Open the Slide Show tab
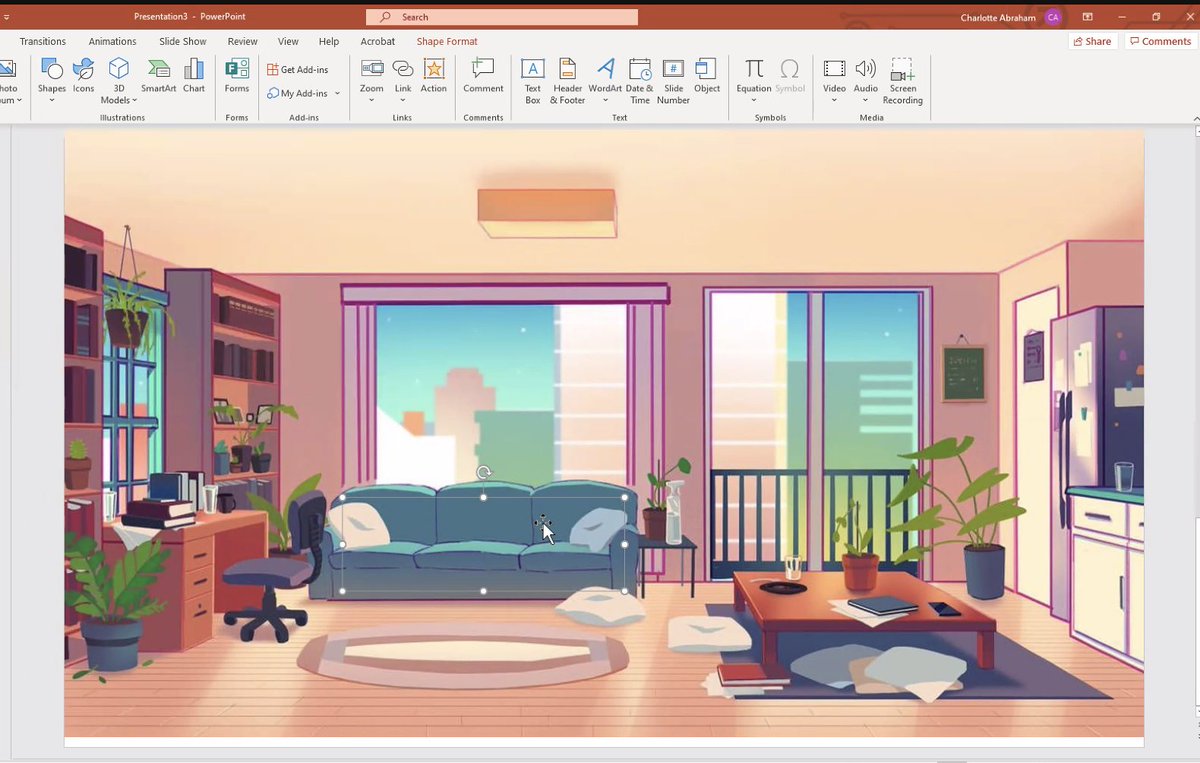Screen dimensions: 1200x763 (x=183, y=41)
